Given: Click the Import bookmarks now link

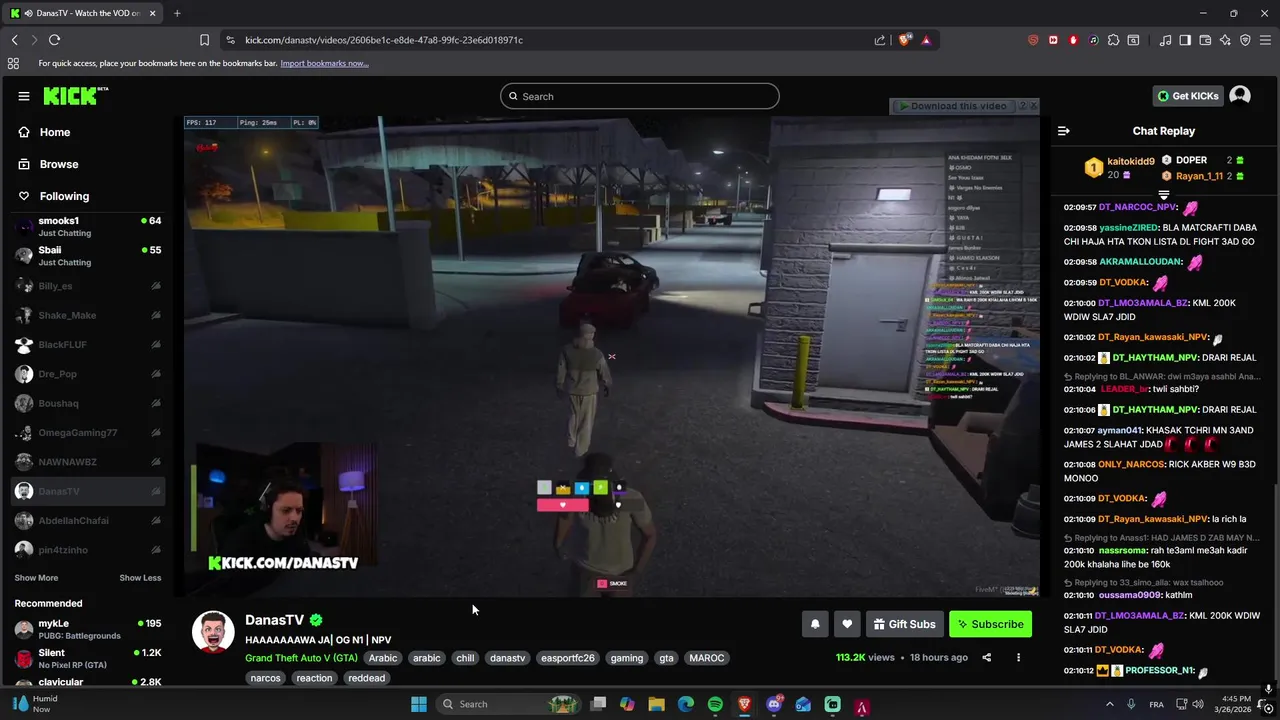Looking at the screenshot, I should click(324, 63).
